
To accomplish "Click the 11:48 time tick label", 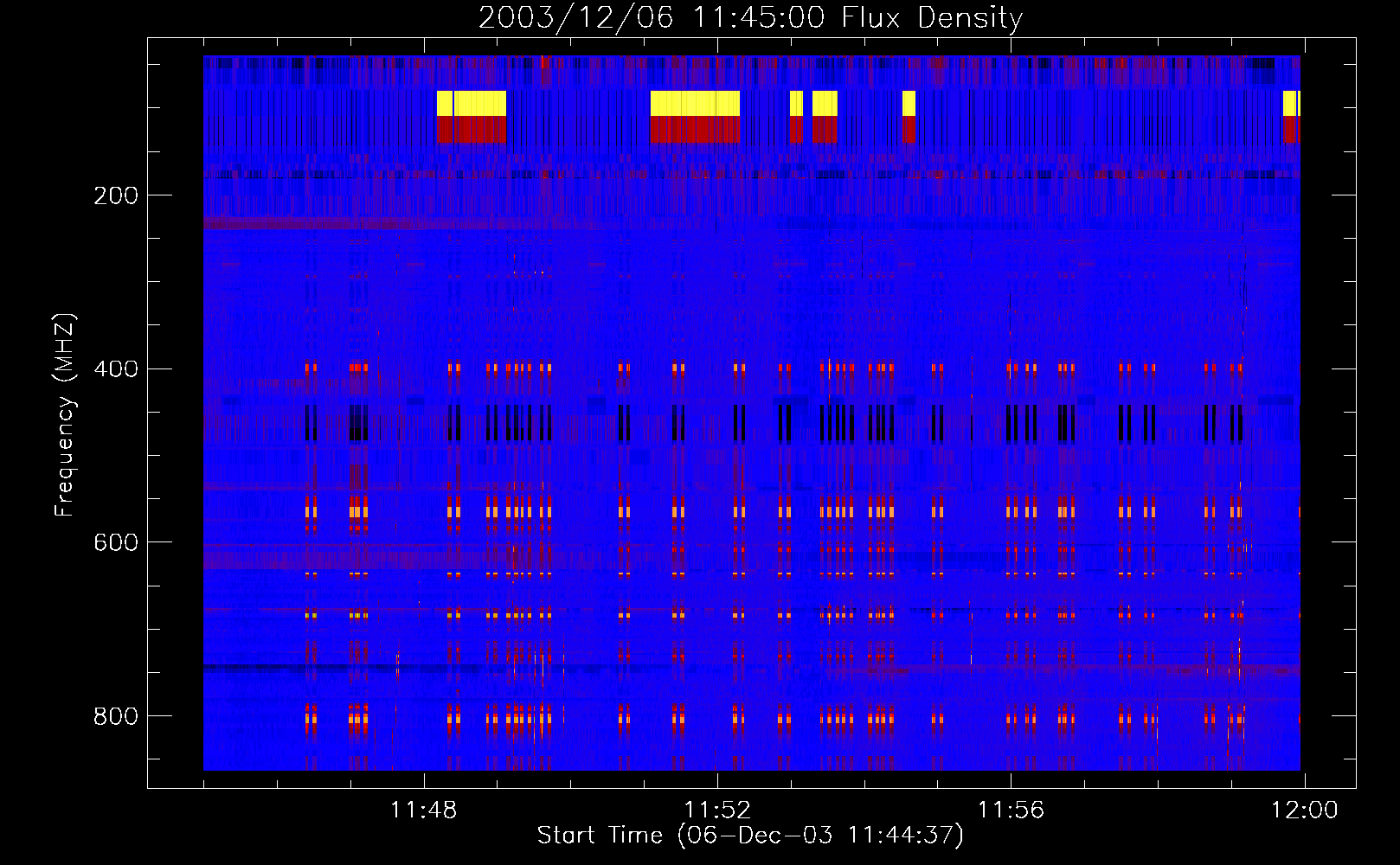I will [x=423, y=811].
